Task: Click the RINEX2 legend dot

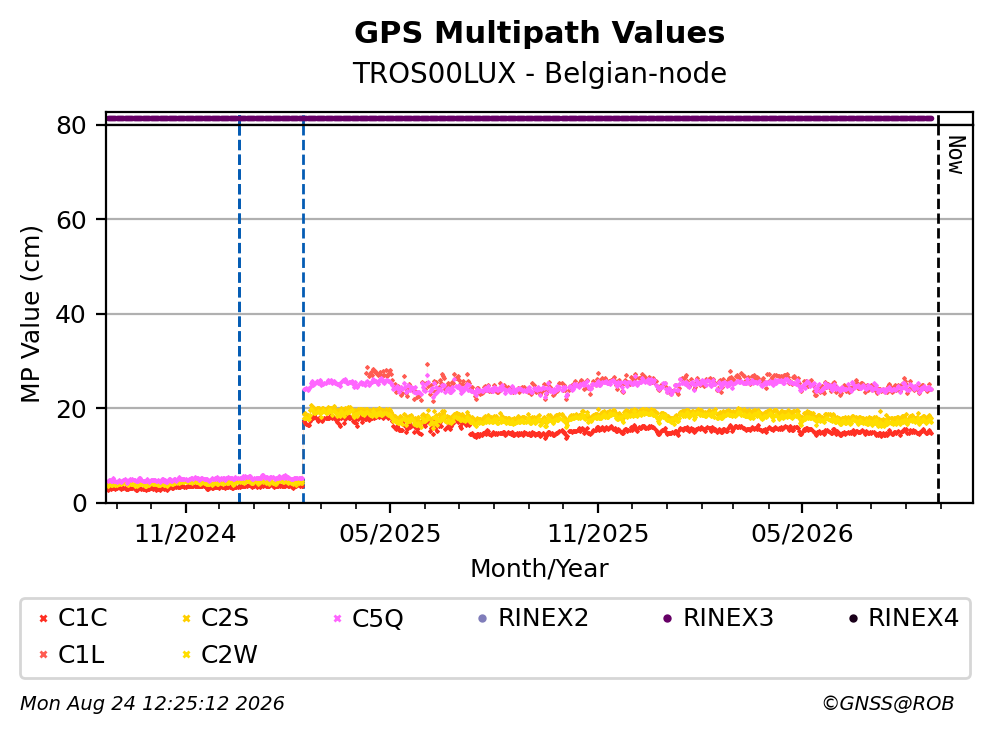Action: pos(483,618)
